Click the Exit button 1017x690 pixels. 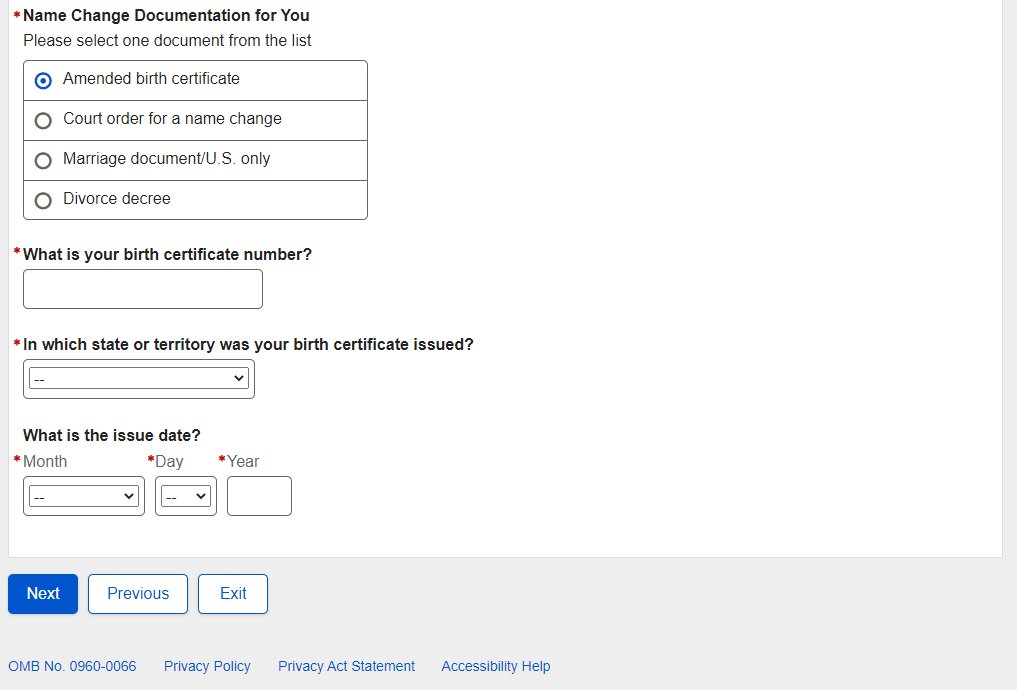[233, 594]
